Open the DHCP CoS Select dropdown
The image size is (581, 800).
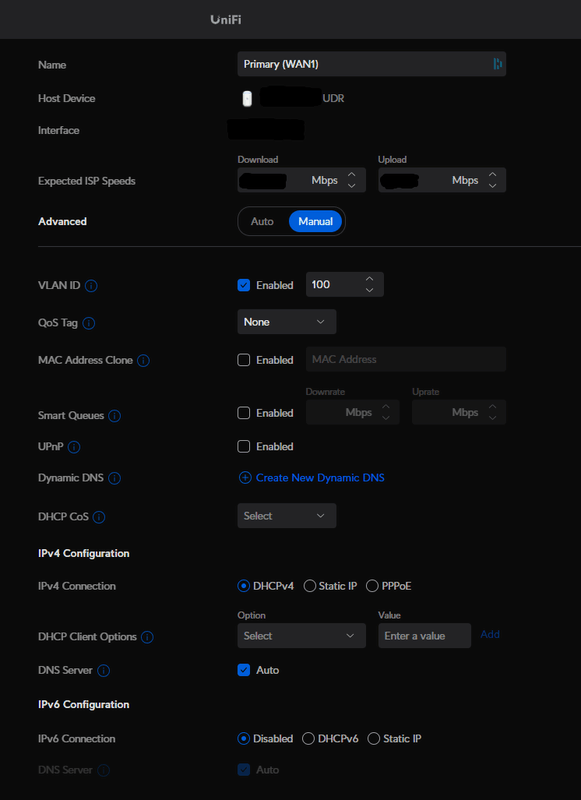287,516
